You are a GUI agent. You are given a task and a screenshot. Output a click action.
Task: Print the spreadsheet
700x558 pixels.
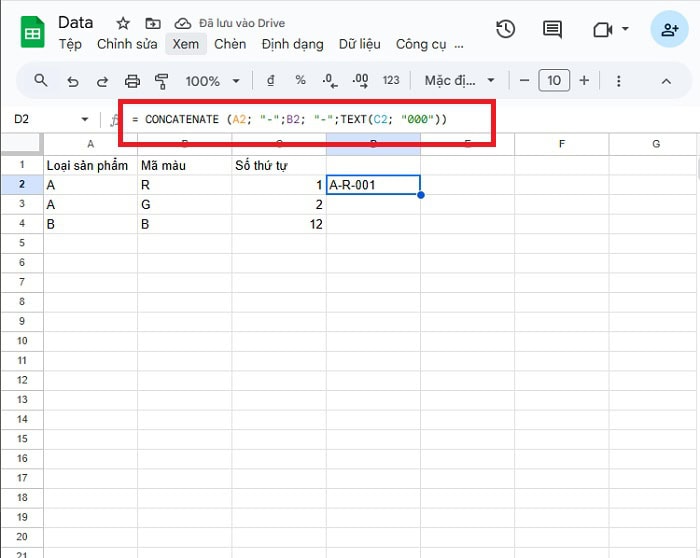pyautogui.click(x=132, y=81)
